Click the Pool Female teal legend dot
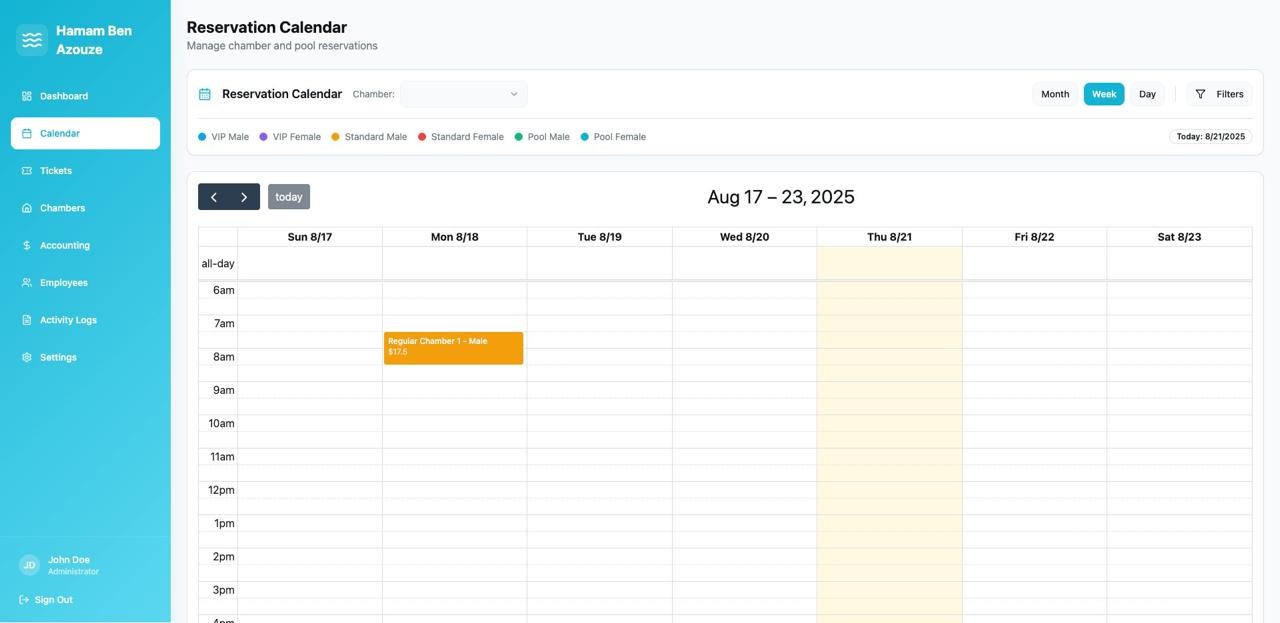 [x=585, y=137]
